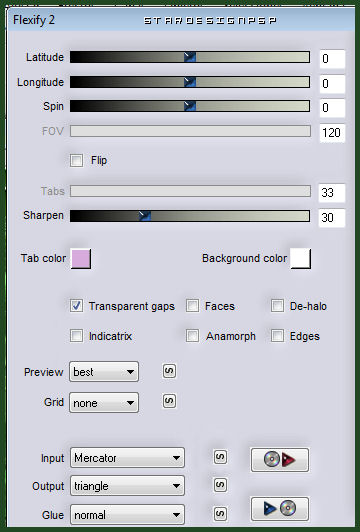Click the shuffle icon next to Grid
The width and height of the screenshot is (360, 532).
tap(169, 401)
